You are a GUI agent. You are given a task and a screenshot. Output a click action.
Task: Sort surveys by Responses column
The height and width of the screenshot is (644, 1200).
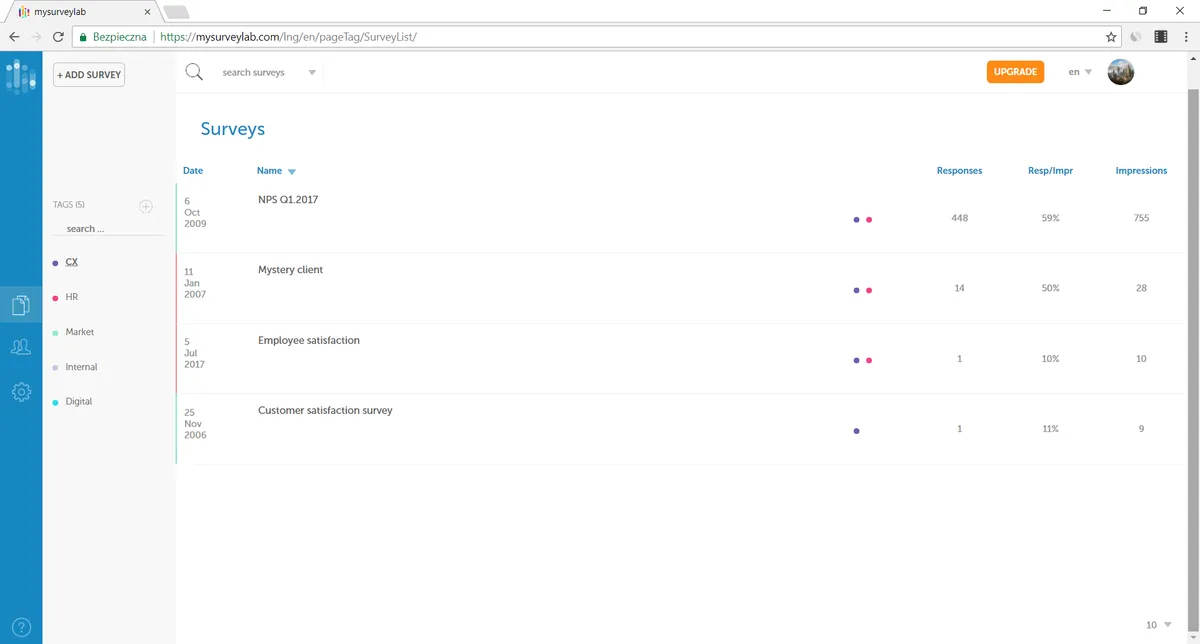pyautogui.click(x=959, y=171)
